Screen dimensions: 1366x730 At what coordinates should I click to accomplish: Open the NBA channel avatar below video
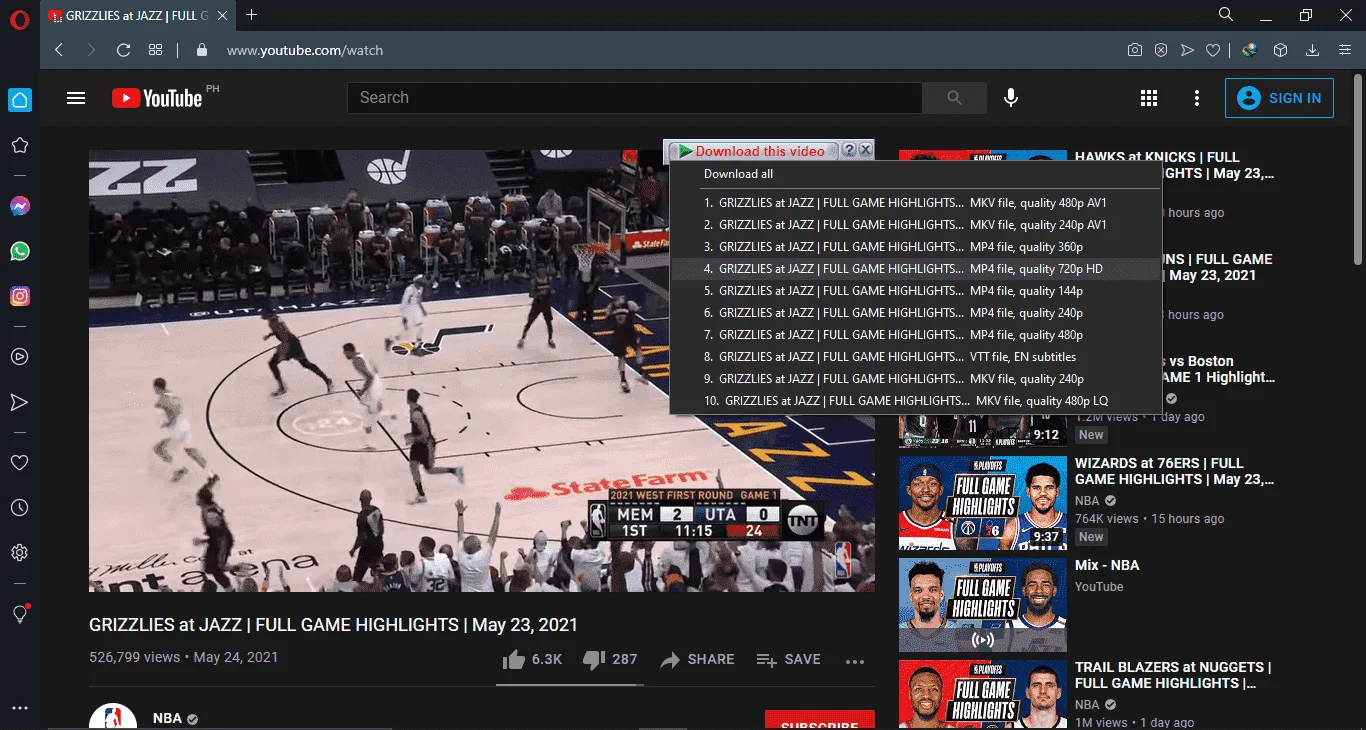[113, 717]
